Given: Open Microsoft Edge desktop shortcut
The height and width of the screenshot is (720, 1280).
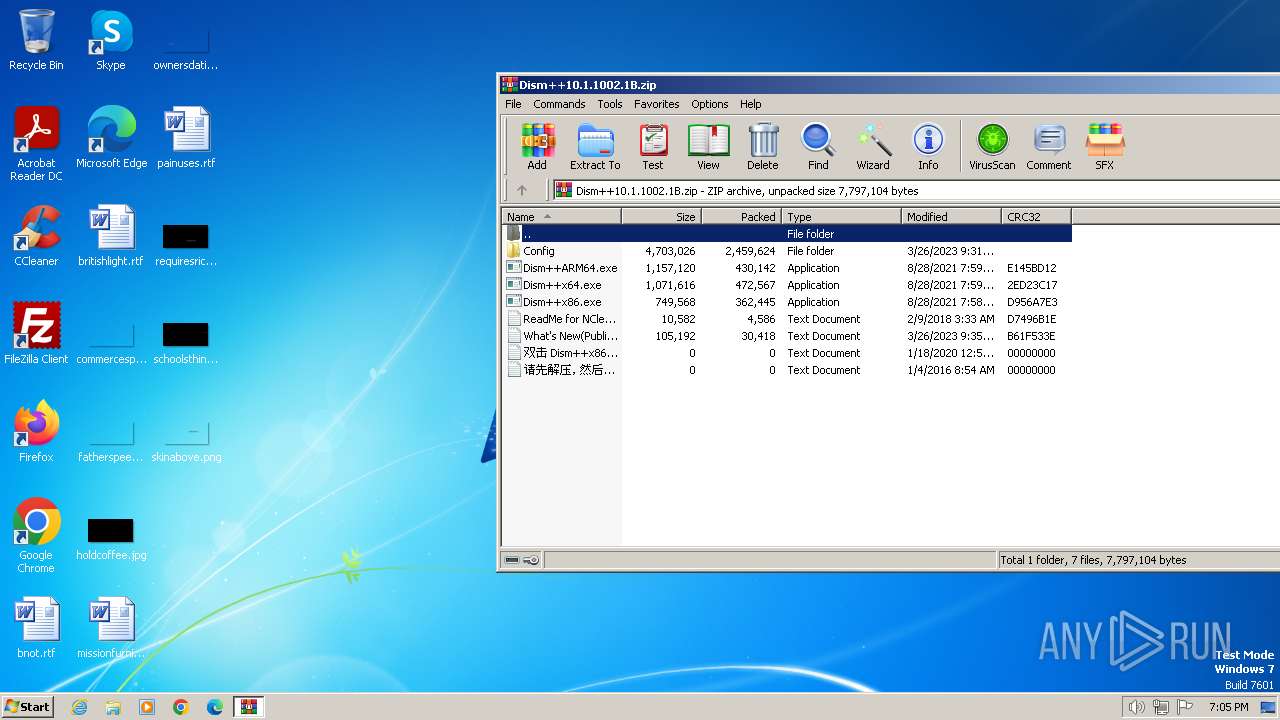Looking at the screenshot, I should tap(111, 137).
